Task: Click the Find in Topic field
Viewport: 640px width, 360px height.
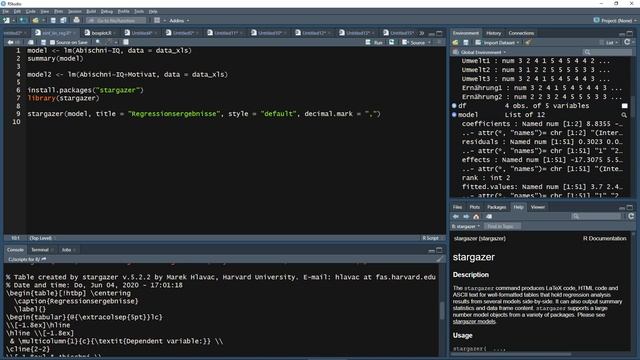Action: tap(502, 226)
